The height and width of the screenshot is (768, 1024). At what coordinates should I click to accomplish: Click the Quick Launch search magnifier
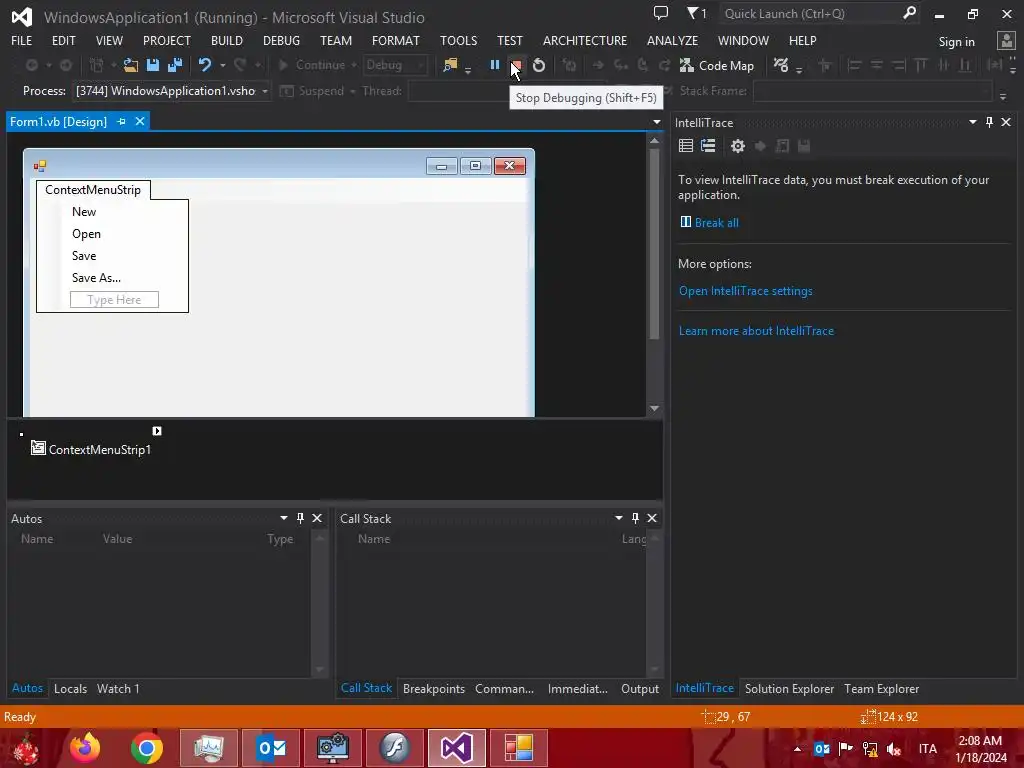pyautogui.click(x=909, y=13)
